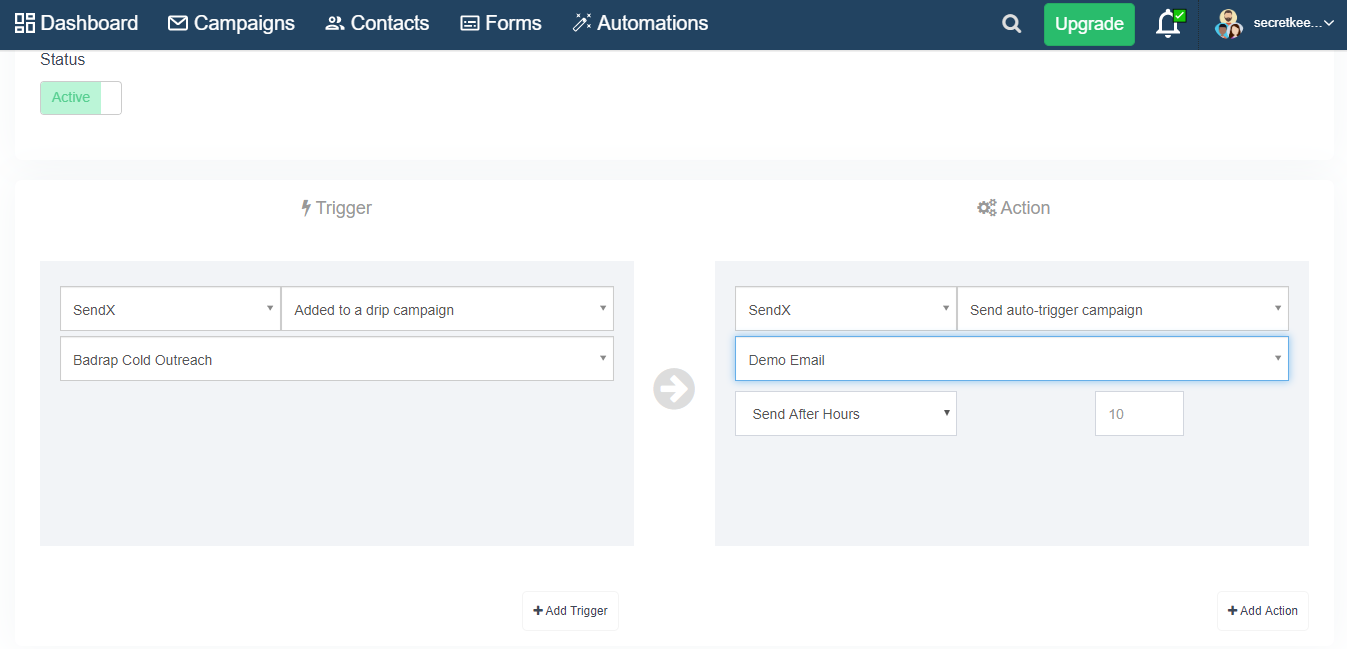Click the search magnifier icon

(x=1011, y=24)
